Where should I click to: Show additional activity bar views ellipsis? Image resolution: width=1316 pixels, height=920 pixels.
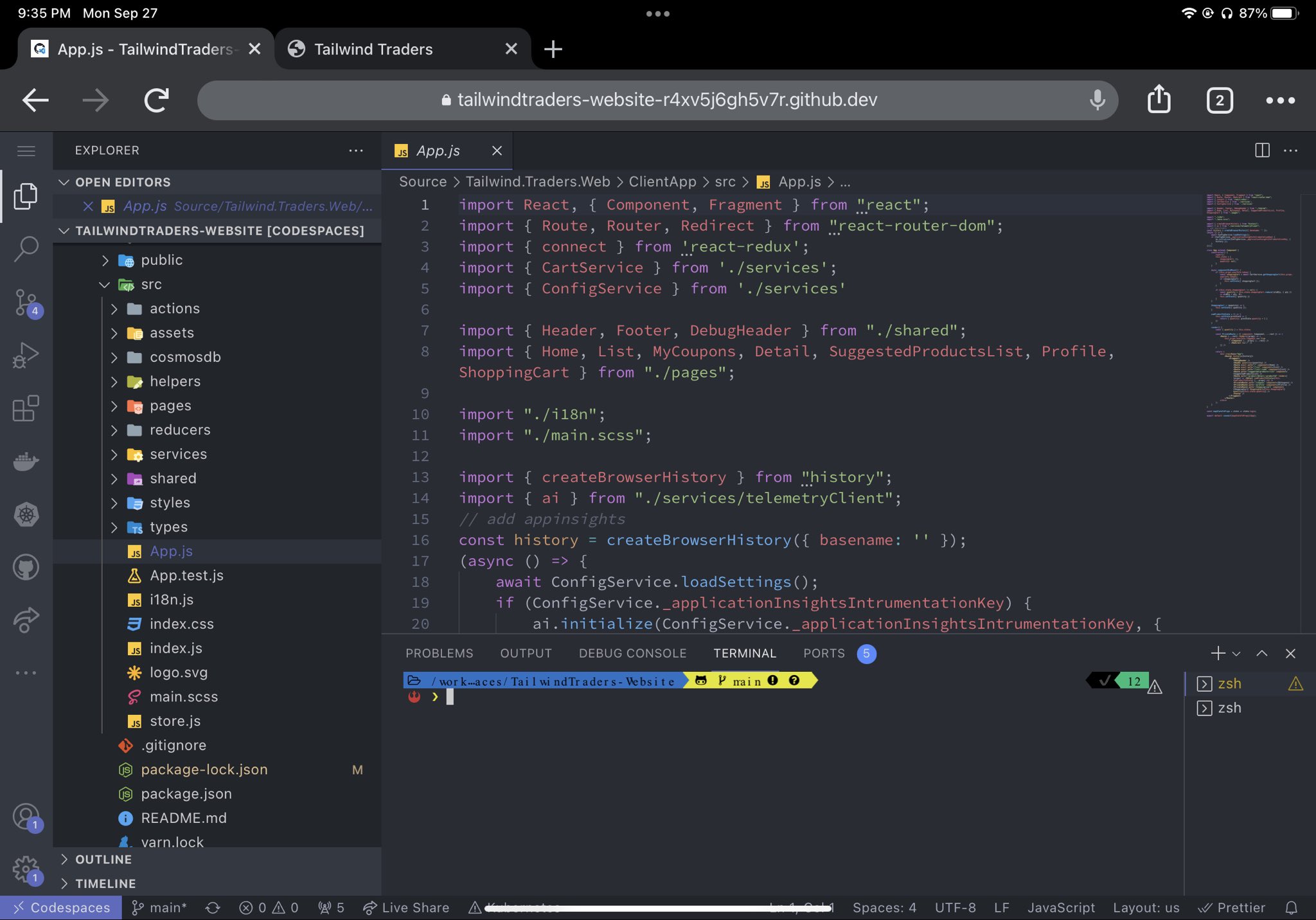pos(26,672)
